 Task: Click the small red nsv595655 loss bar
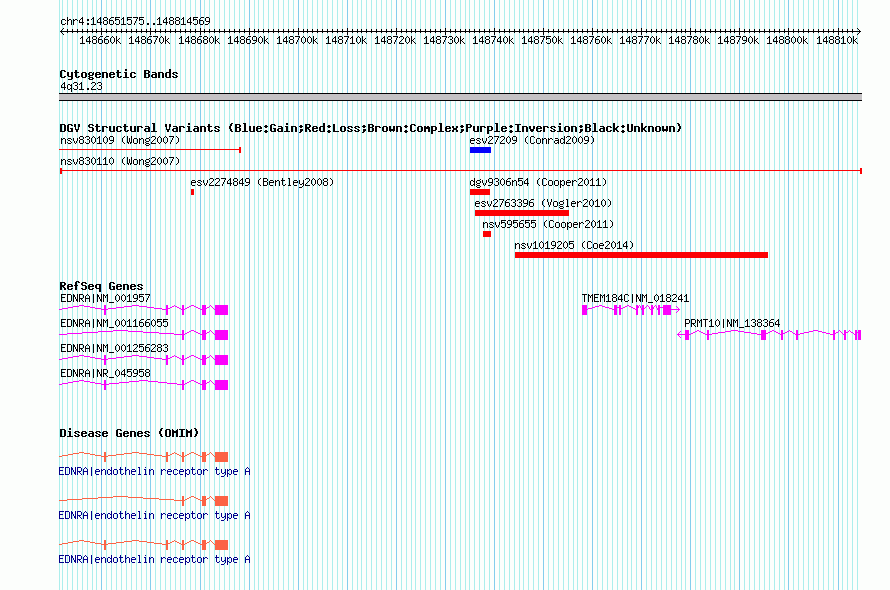(487, 234)
